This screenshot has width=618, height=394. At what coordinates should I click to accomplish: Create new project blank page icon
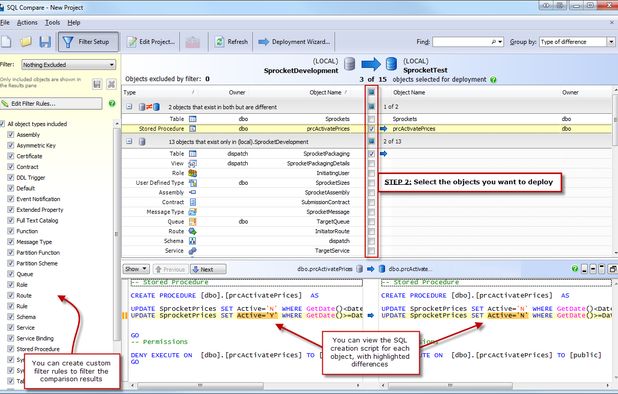(6, 41)
